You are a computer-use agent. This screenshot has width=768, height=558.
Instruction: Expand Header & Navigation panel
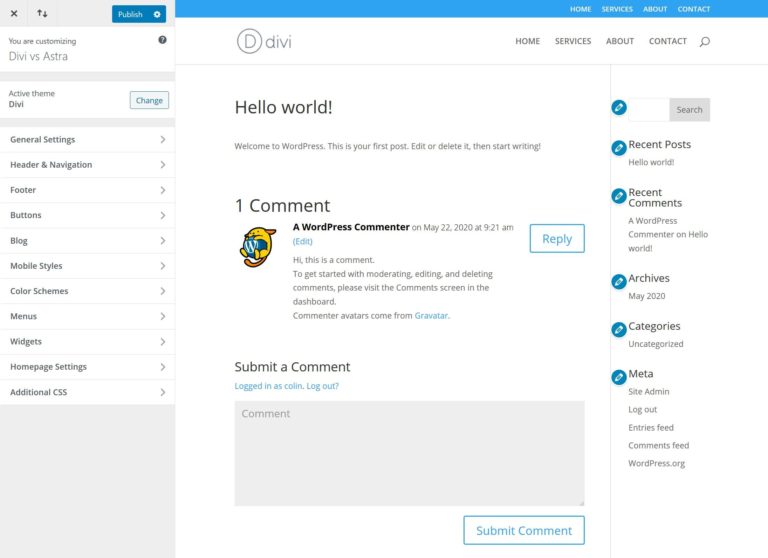coord(87,165)
